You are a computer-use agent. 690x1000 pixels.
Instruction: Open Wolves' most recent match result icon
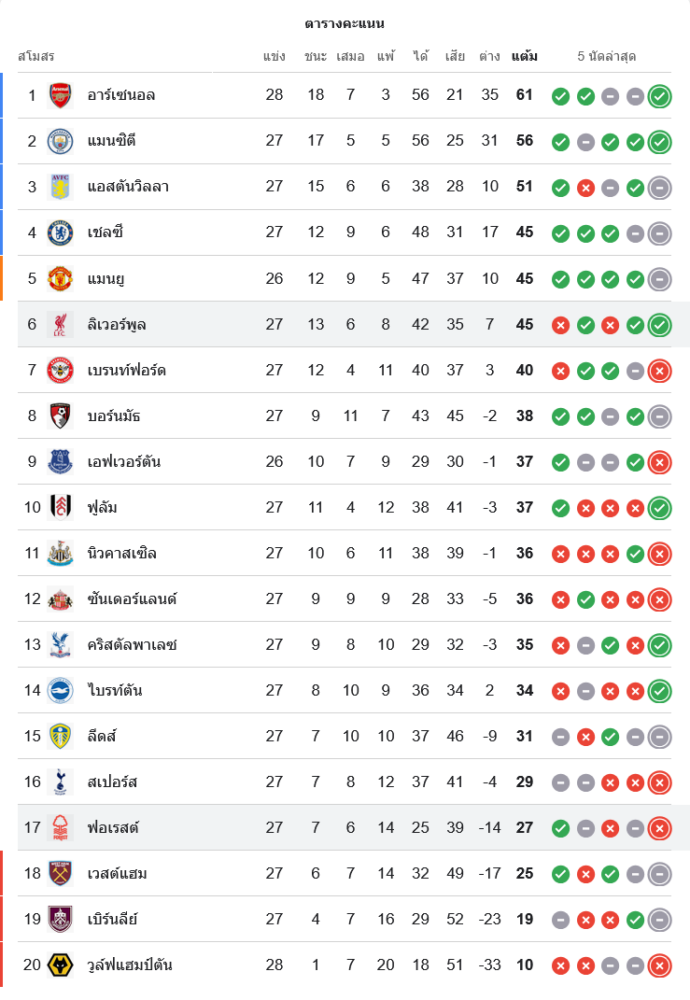[x=659, y=966]
